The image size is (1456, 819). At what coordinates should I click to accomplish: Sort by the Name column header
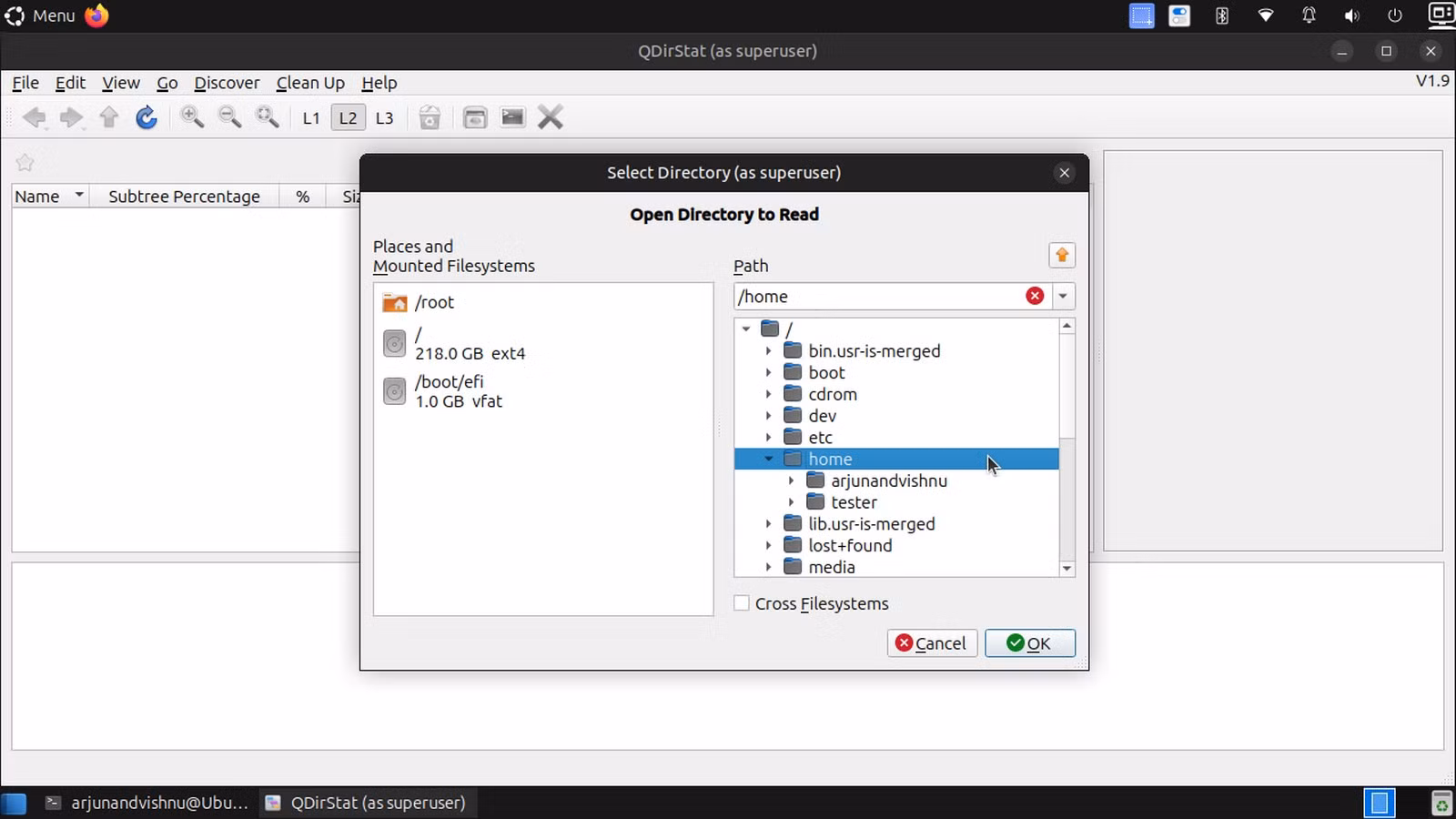[x=50, y=197]
